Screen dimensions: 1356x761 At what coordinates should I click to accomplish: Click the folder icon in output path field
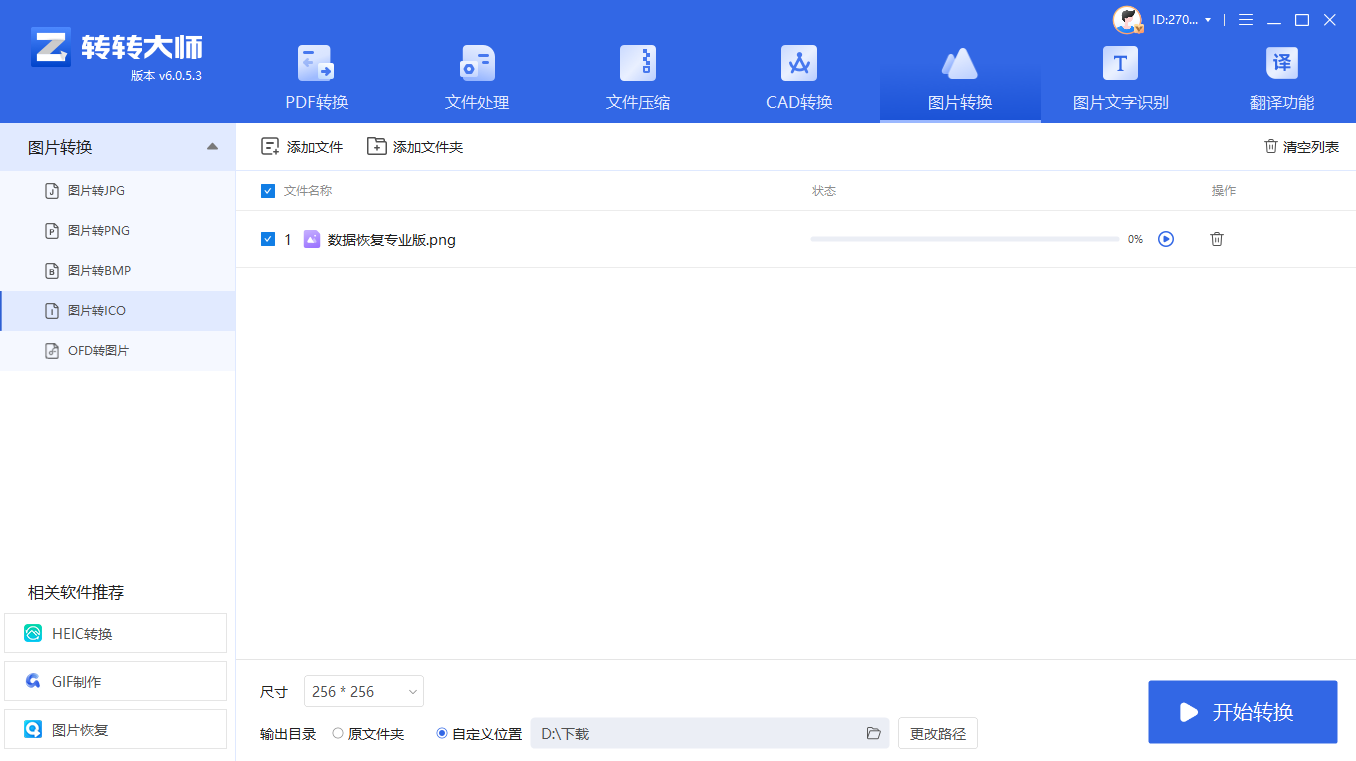tap(874, 734)
